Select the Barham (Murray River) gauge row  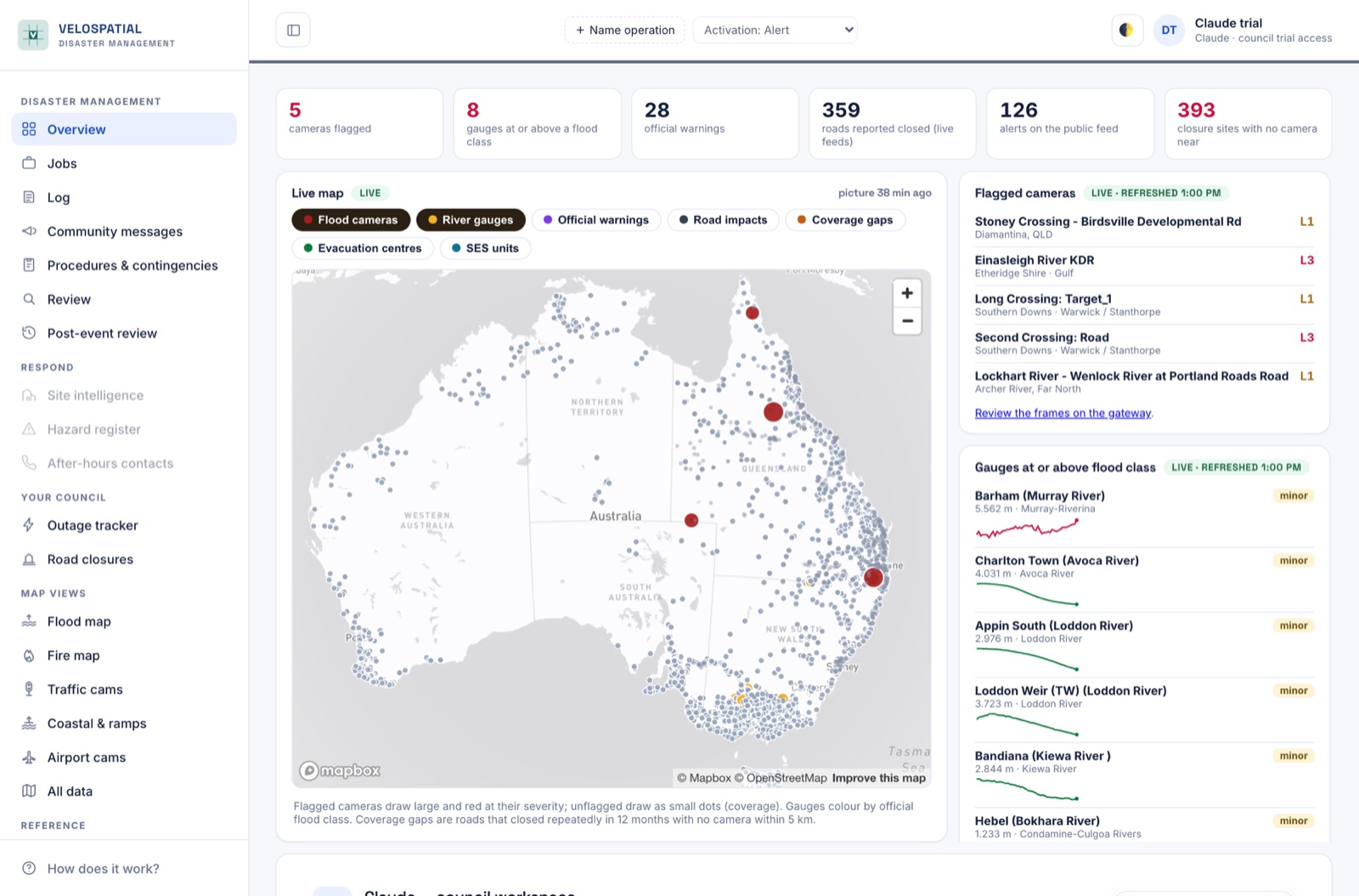pos(1144,515)
